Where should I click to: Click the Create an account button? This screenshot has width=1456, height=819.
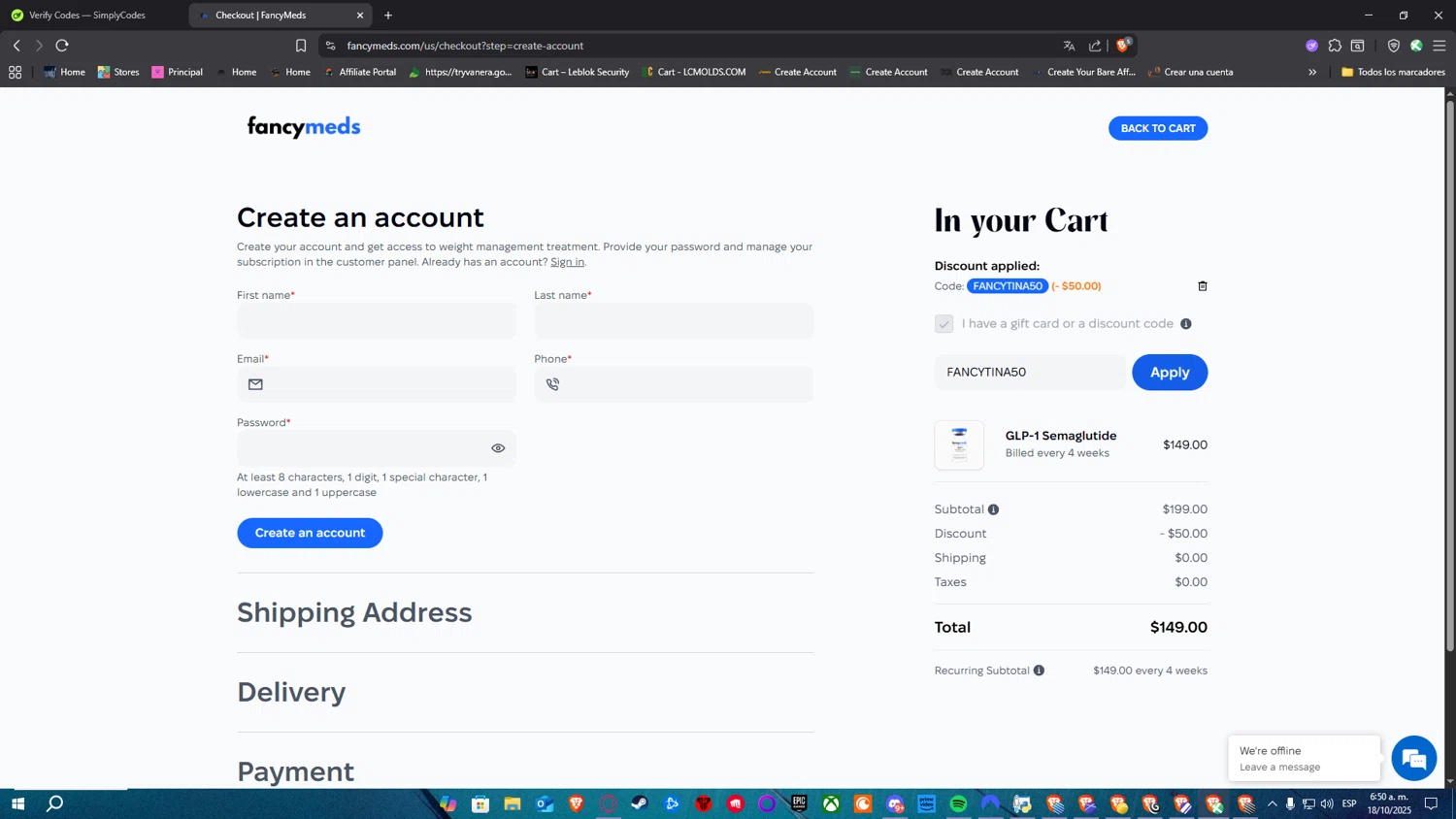pyautogui.click(x=310, y=533)
